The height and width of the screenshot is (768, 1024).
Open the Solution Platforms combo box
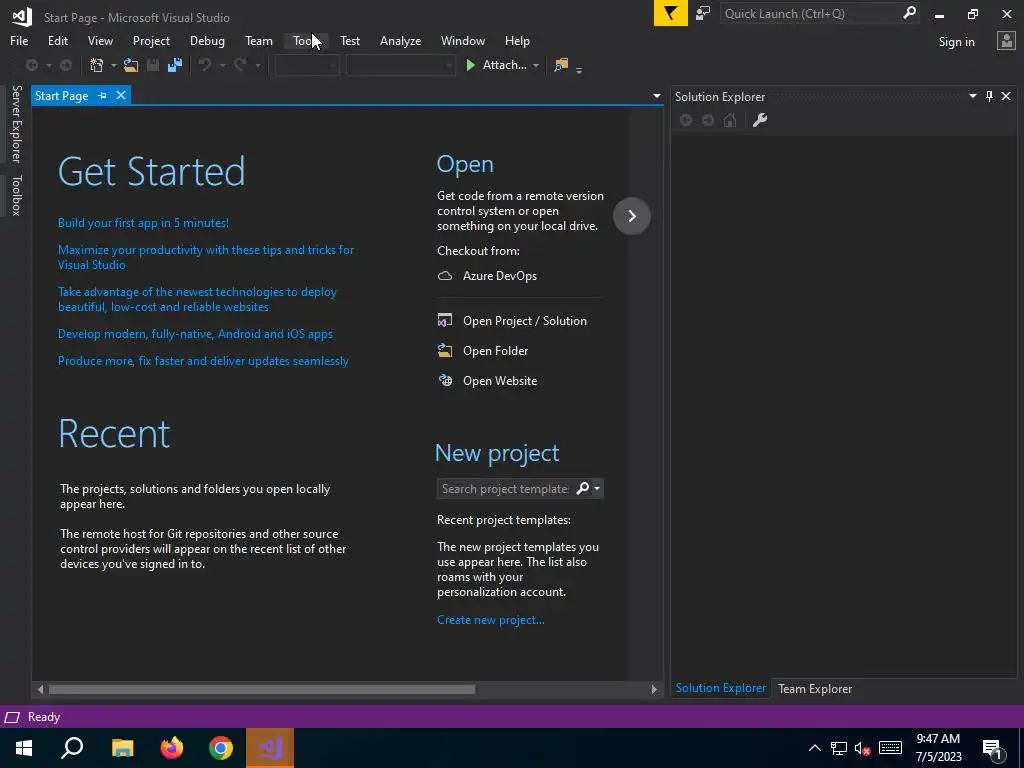coord(400,65)
